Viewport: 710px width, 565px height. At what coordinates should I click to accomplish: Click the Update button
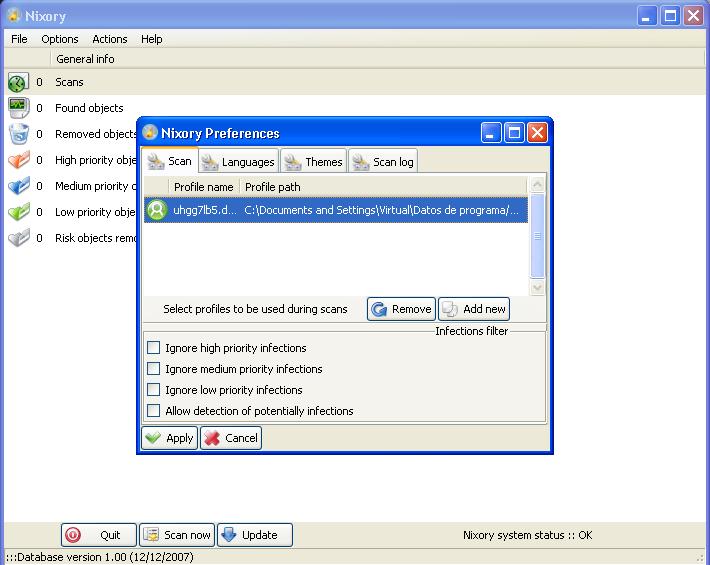click(255, 535)
